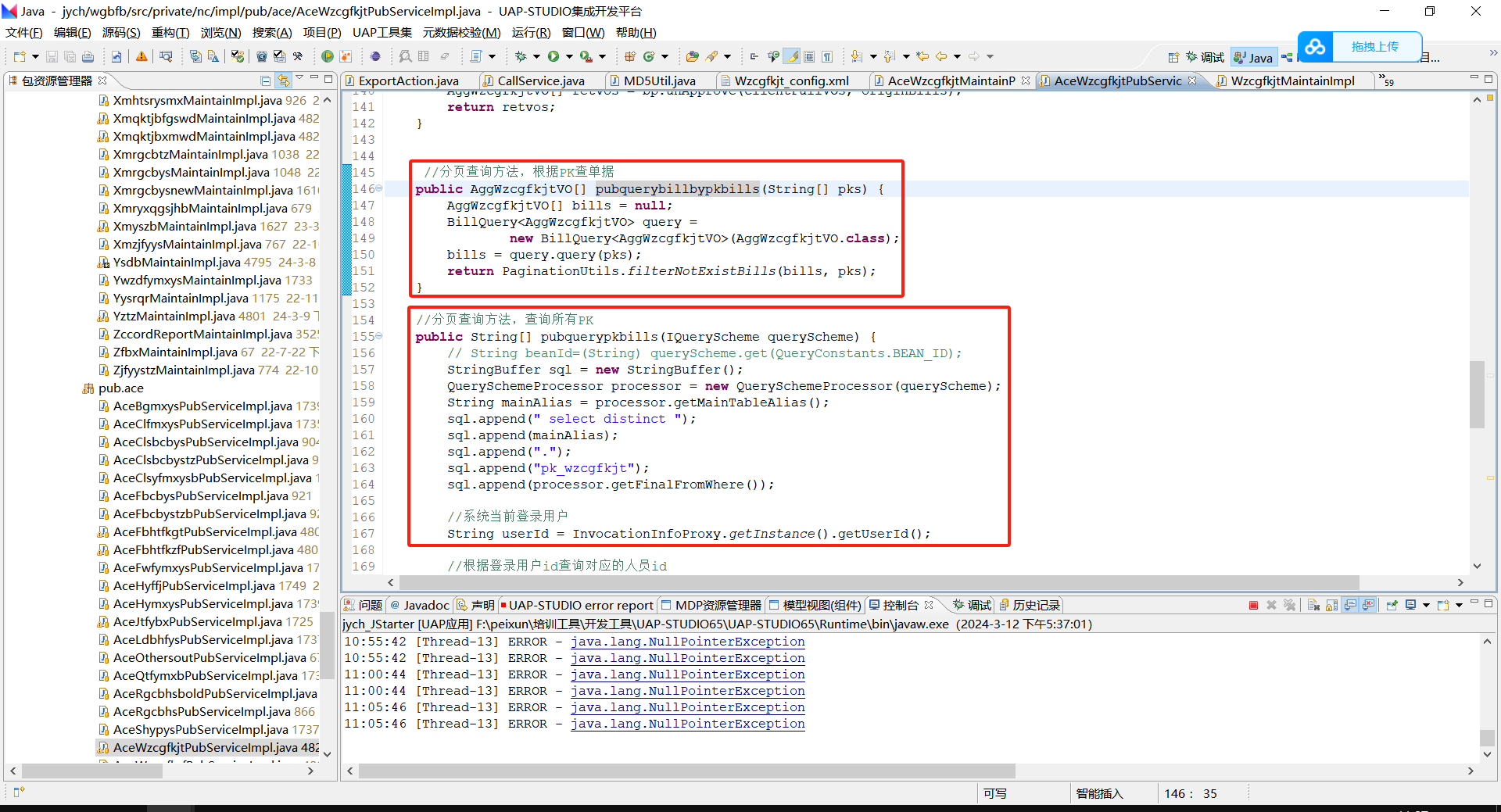Screen dimensions: 1501x812
Task: Click the Back navigation arrow icon
Action: tap(941, 56)
